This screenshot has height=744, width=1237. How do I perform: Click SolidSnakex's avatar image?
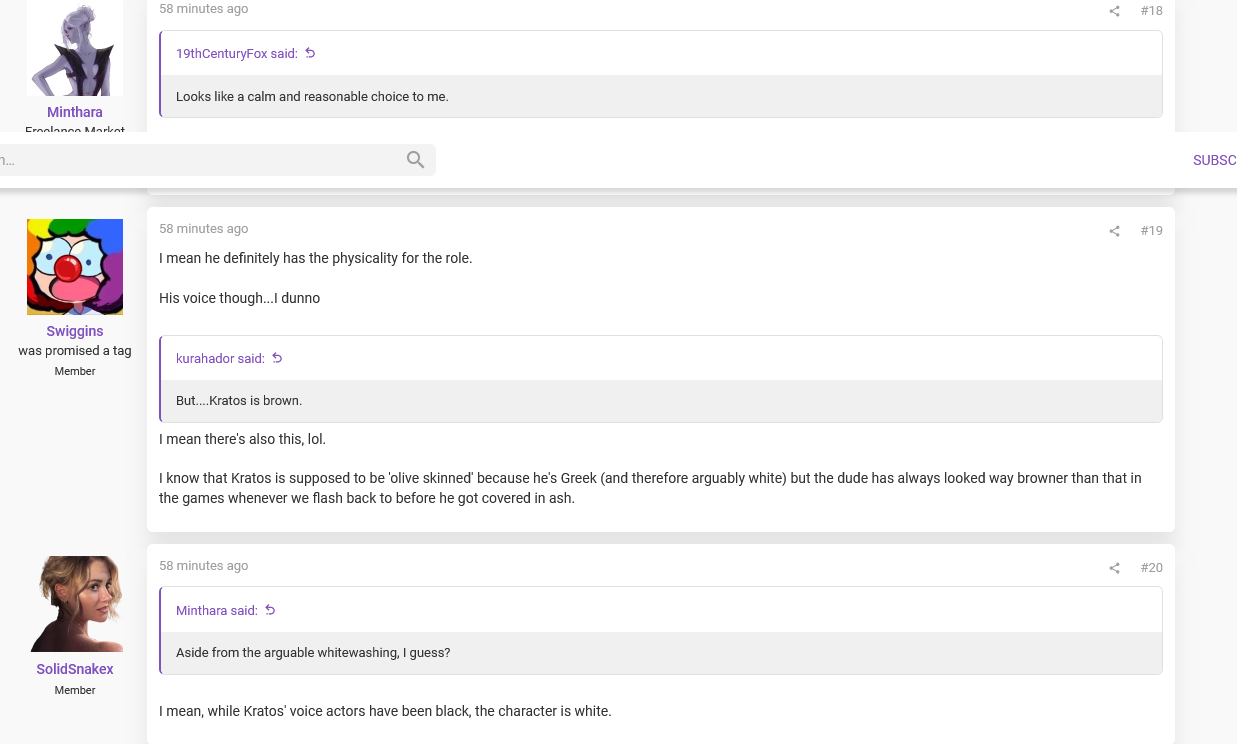click(75, 604)
